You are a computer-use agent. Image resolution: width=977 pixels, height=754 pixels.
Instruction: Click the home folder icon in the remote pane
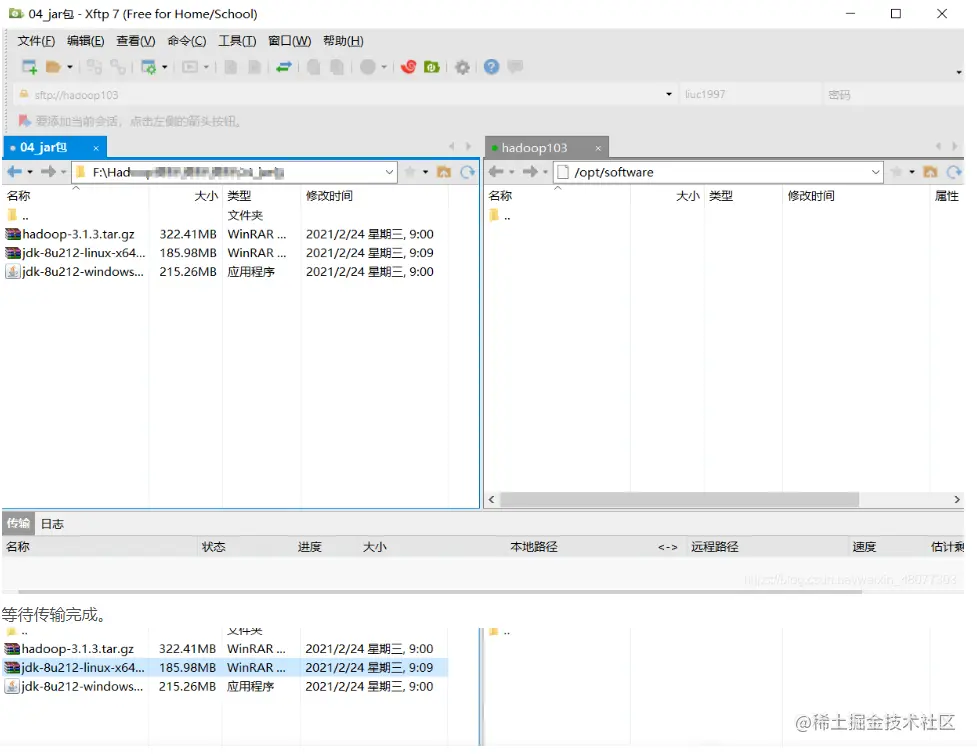point(930,172)
